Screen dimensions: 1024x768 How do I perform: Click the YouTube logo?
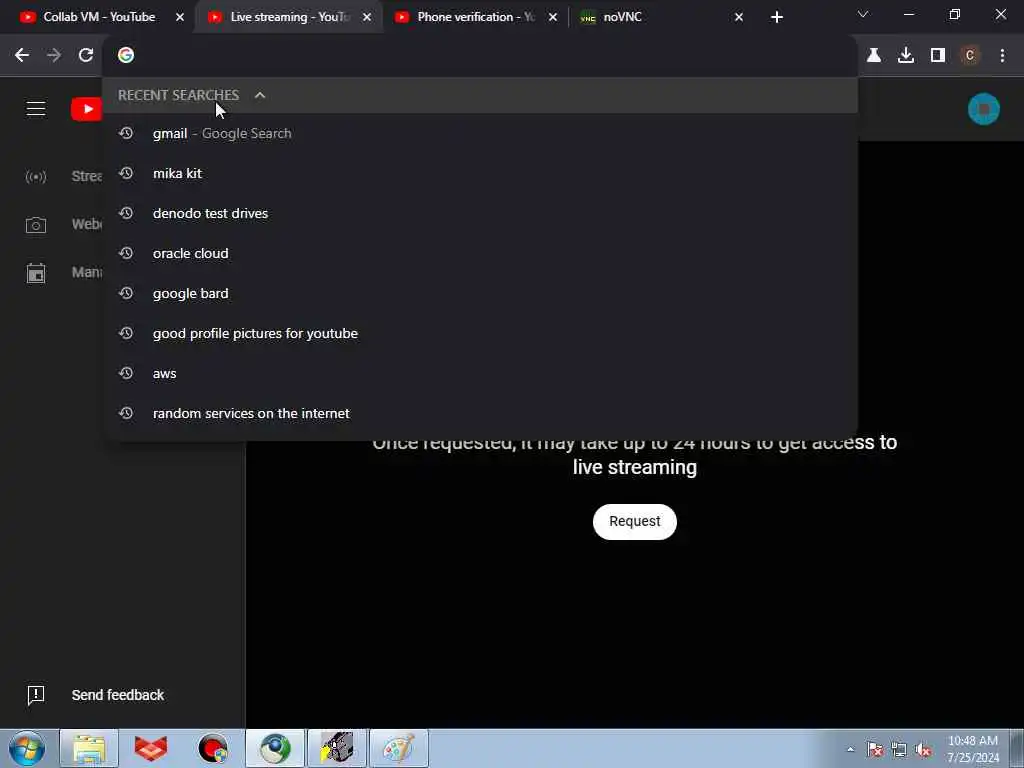tap(86, 109)
